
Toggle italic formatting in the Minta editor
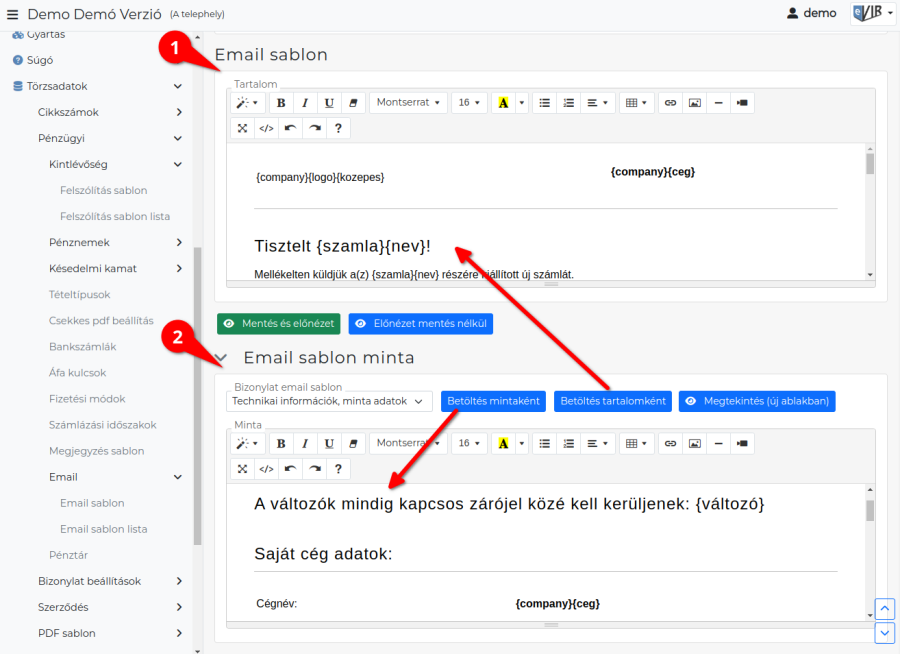(306, 442)
